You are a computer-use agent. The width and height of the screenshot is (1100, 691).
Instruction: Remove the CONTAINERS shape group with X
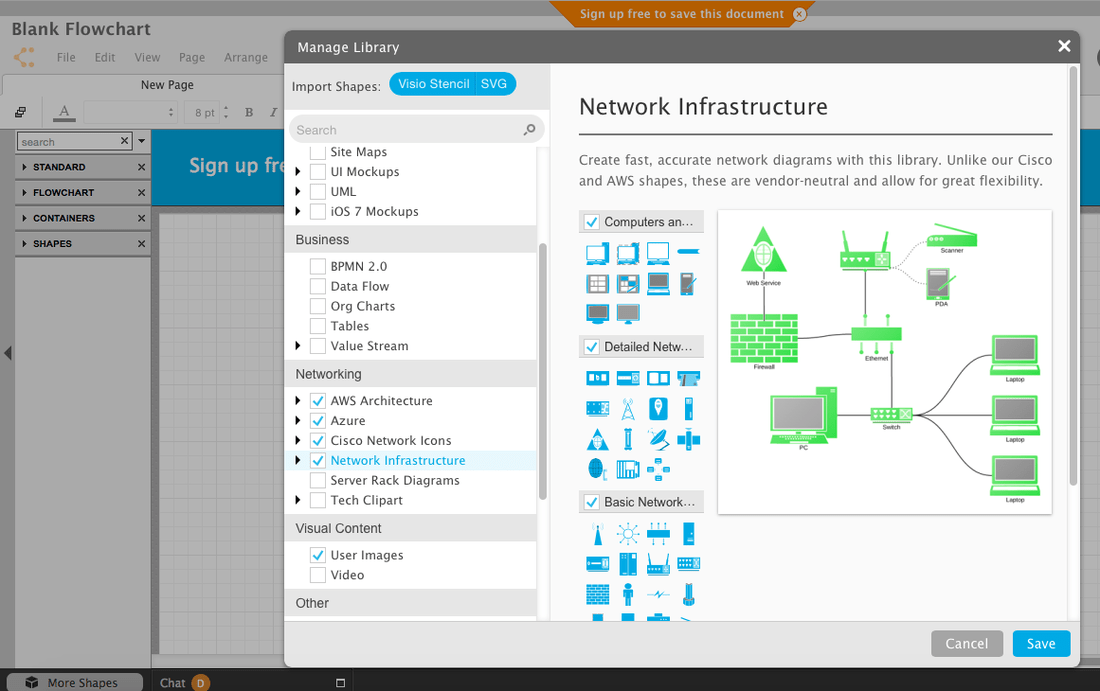141,218
